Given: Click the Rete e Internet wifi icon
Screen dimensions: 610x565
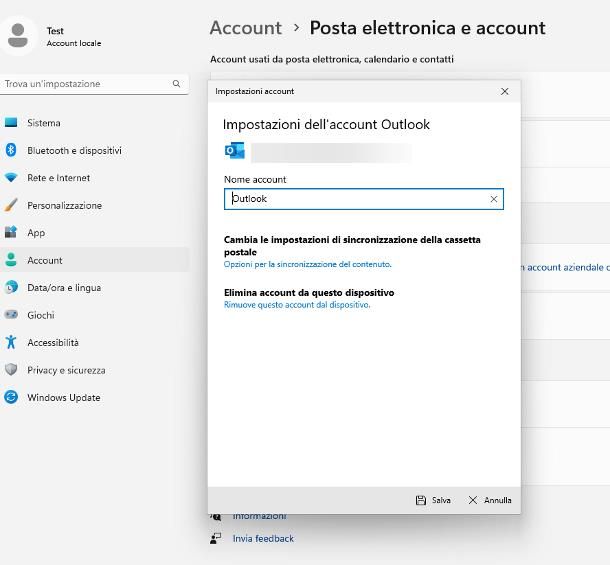Looking at the screenshot, I should [11, 178].
